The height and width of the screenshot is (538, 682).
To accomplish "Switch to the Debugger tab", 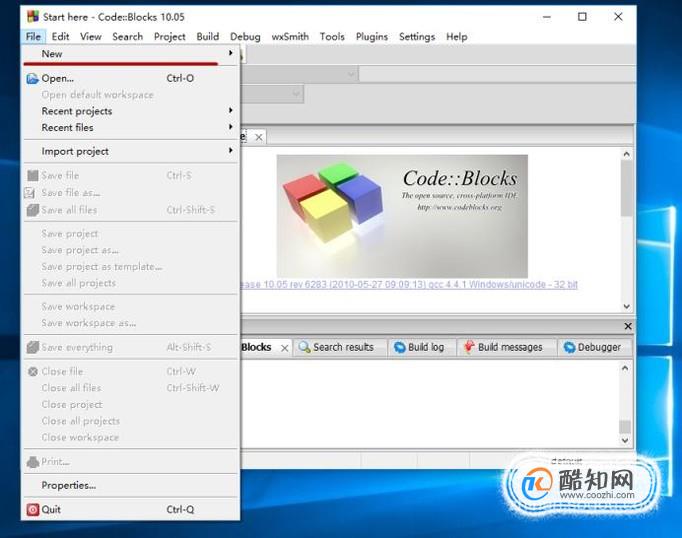I will [595, 347].
